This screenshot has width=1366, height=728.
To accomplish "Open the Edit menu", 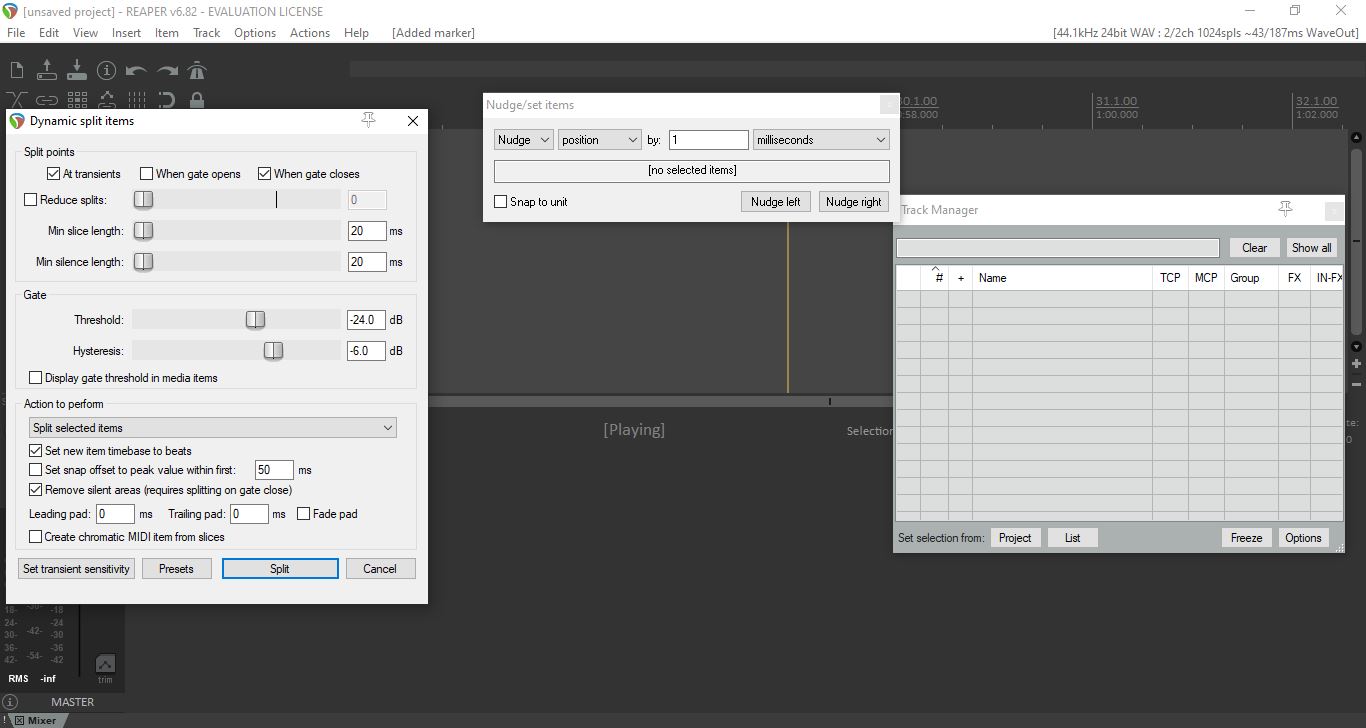I will point(49,32).
